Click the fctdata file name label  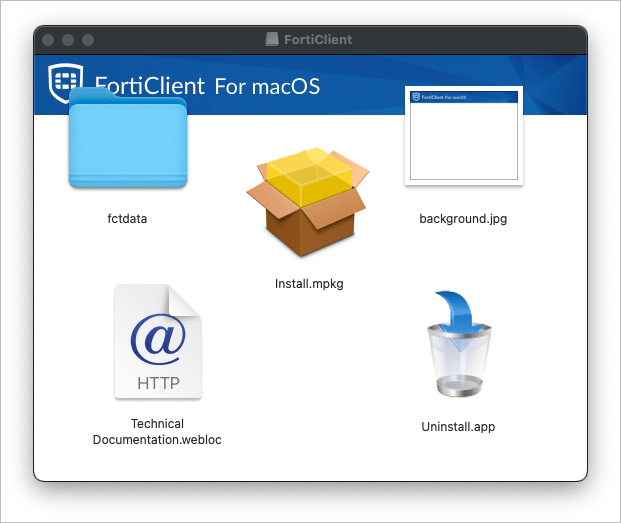click(127, 219)
